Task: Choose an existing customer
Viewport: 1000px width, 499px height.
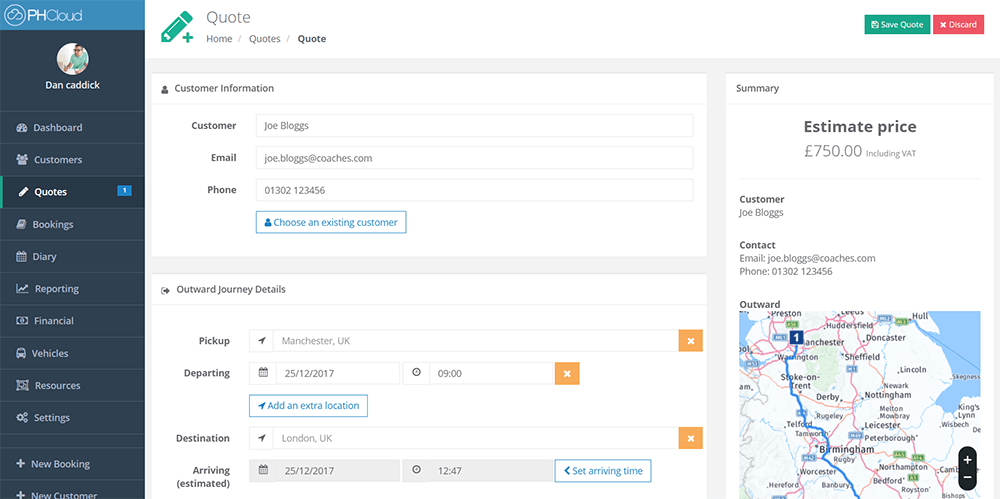Action: click(331, 222)
